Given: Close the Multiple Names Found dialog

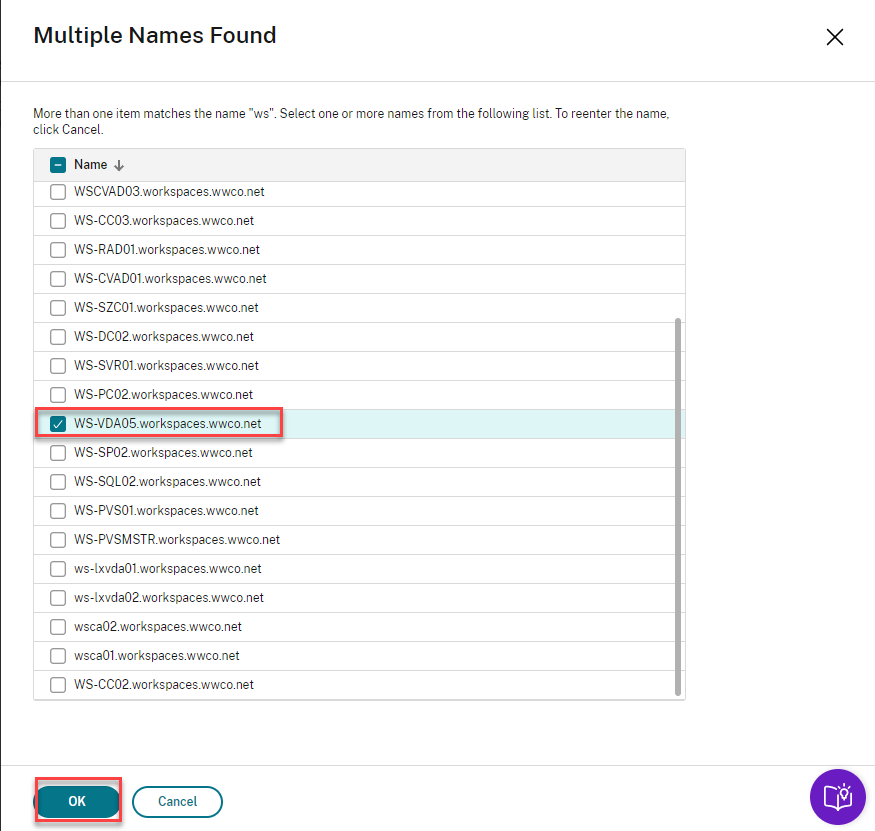Looking at the screenshot, I should point(835,38).
